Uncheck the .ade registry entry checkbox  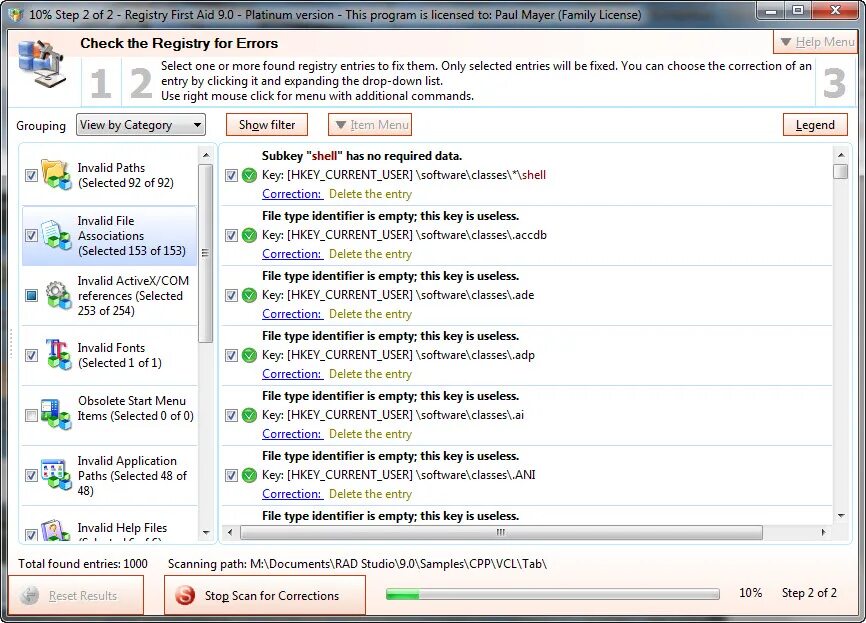point(231,295)
